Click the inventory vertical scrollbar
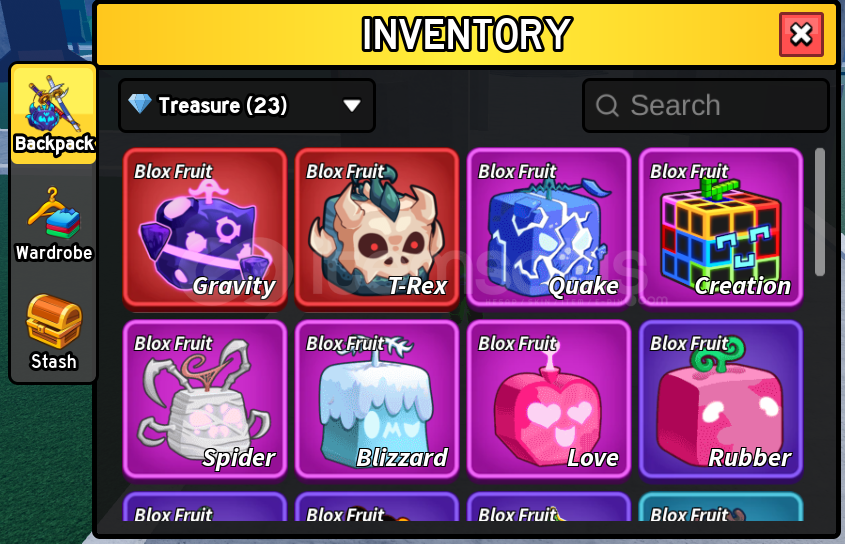Image resolution: width=845 pixels, height=544 pixels. click(x=820, y=212)
